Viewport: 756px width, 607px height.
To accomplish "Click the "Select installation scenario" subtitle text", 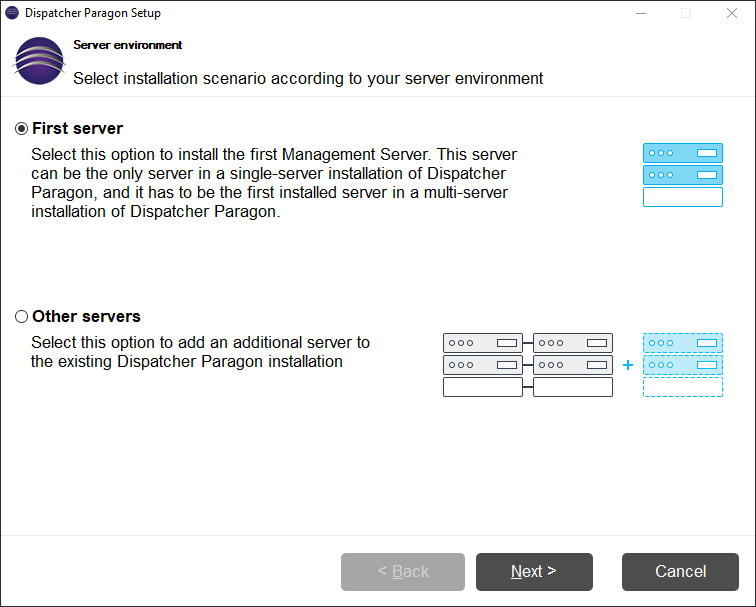I will click(308, 78).
